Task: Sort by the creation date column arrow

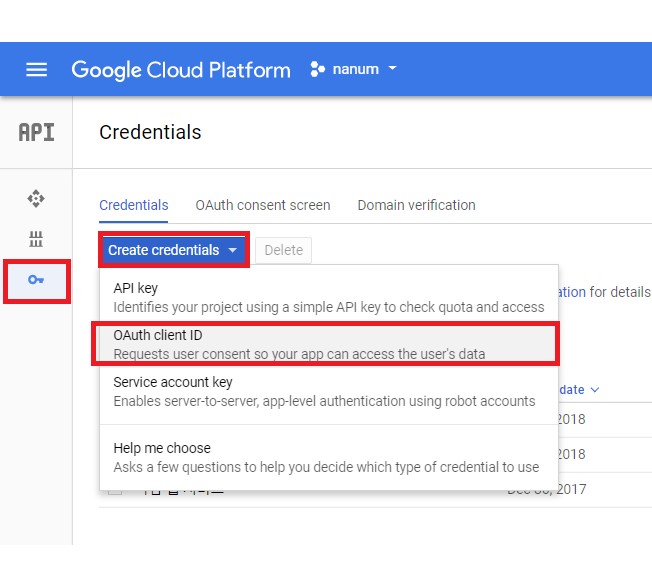Action: coord(595,390)
